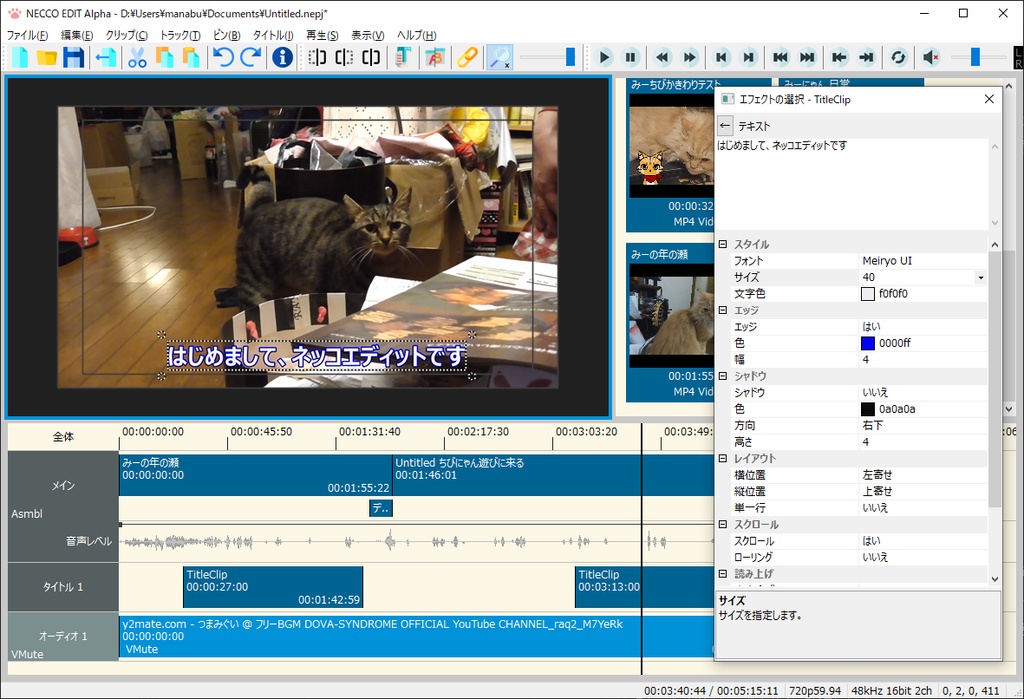Open the タイトル menu
Viewport: 1024px width, 699px height.
tap(273, 35)
